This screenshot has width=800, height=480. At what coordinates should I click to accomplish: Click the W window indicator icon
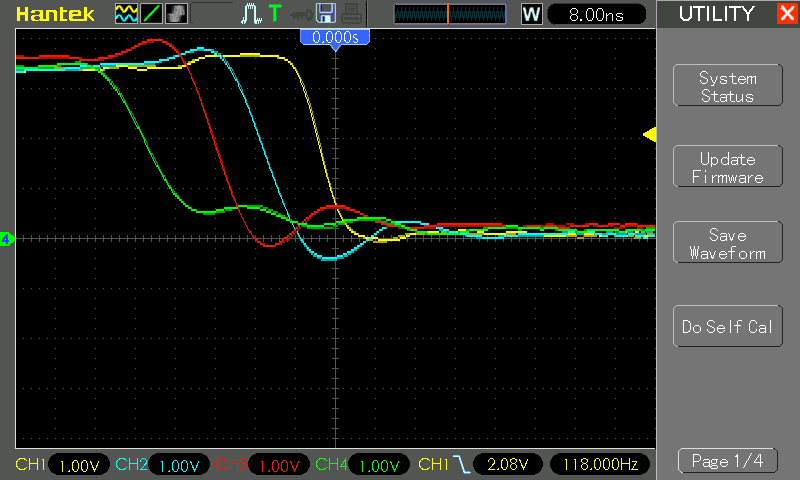532,14
